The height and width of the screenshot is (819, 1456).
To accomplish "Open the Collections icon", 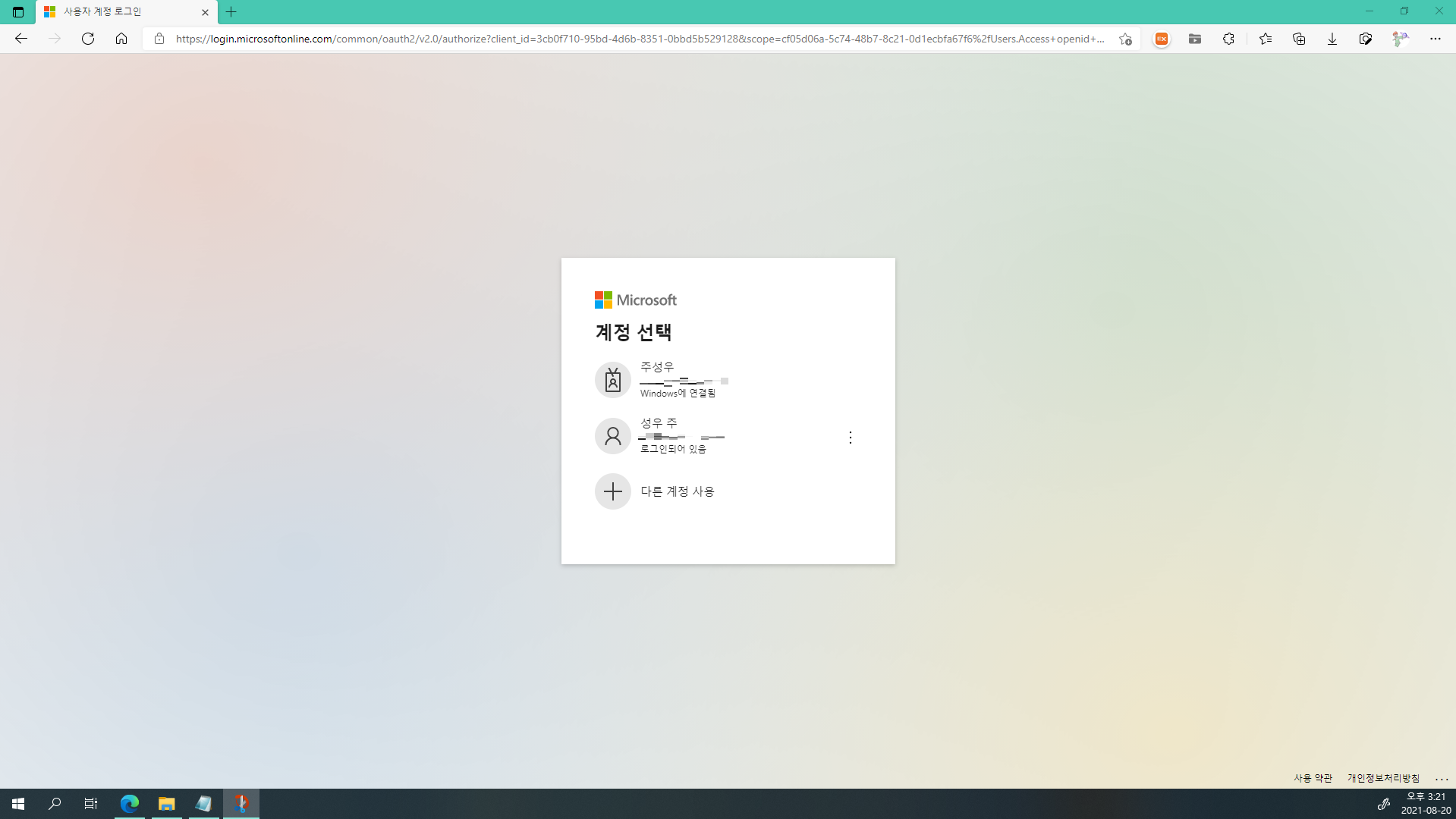I will 1299,39.
